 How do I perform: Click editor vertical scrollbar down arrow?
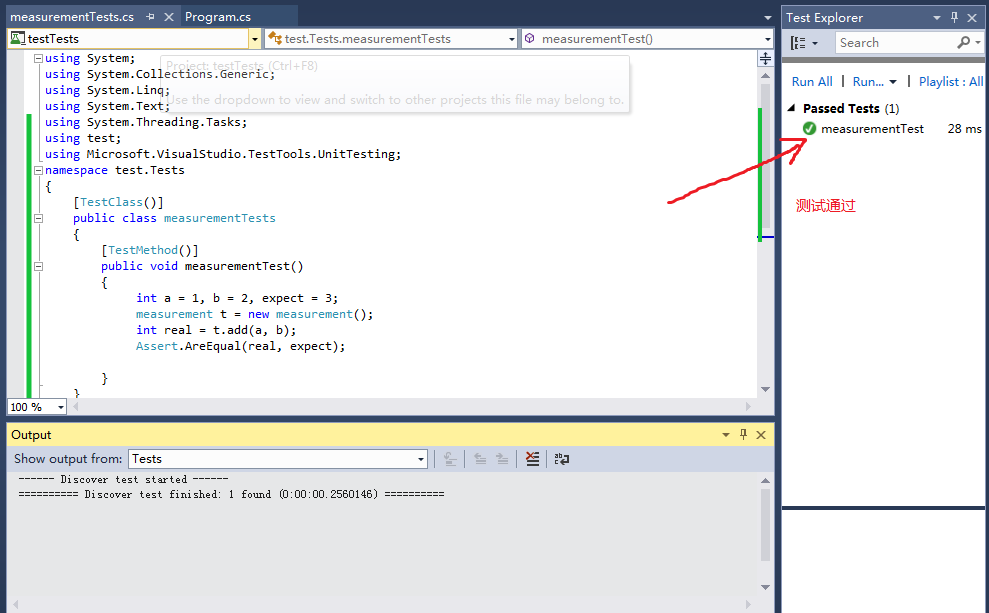pos(765,389)
